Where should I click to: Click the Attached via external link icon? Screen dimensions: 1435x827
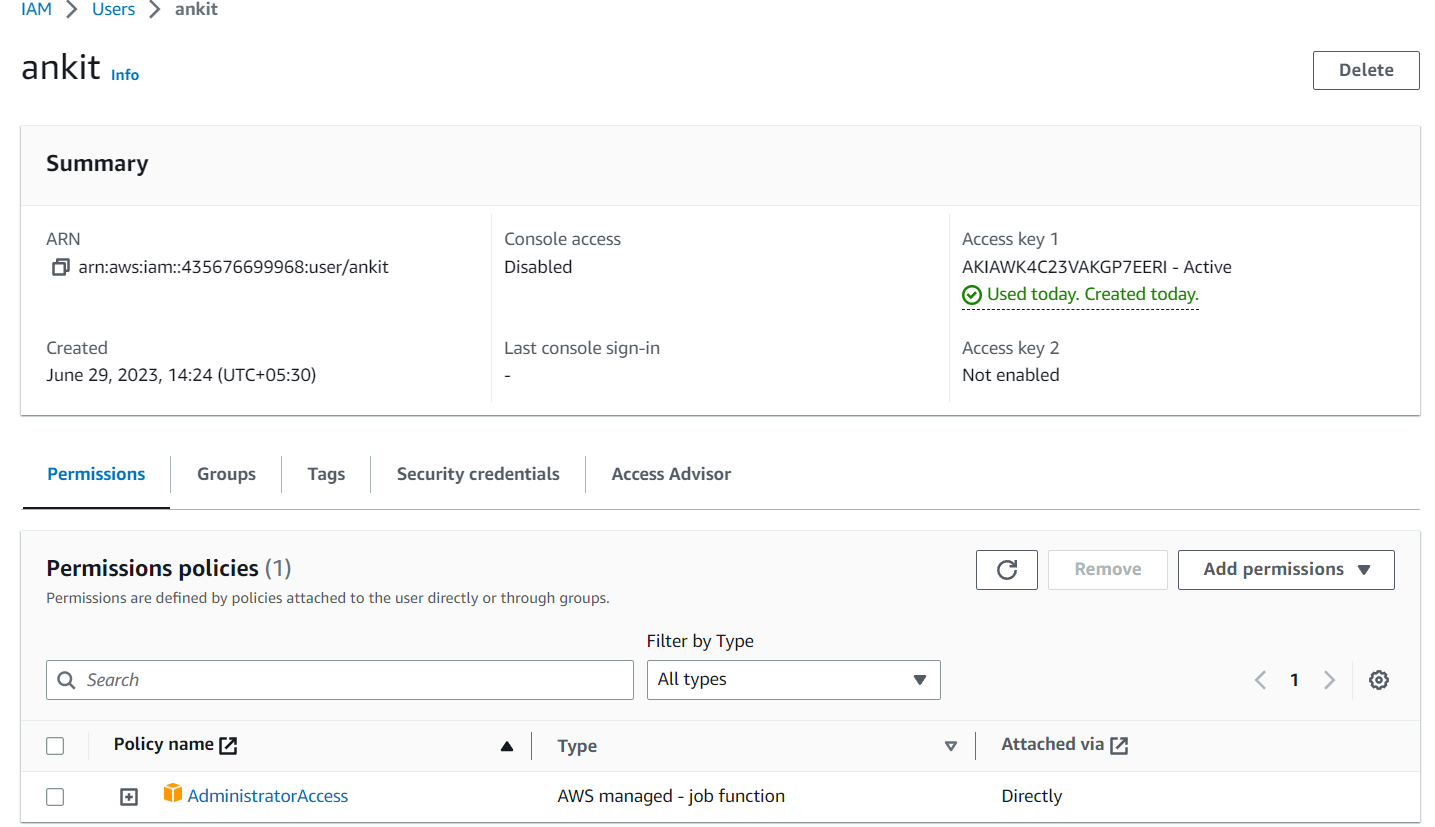pos(1119,745)
